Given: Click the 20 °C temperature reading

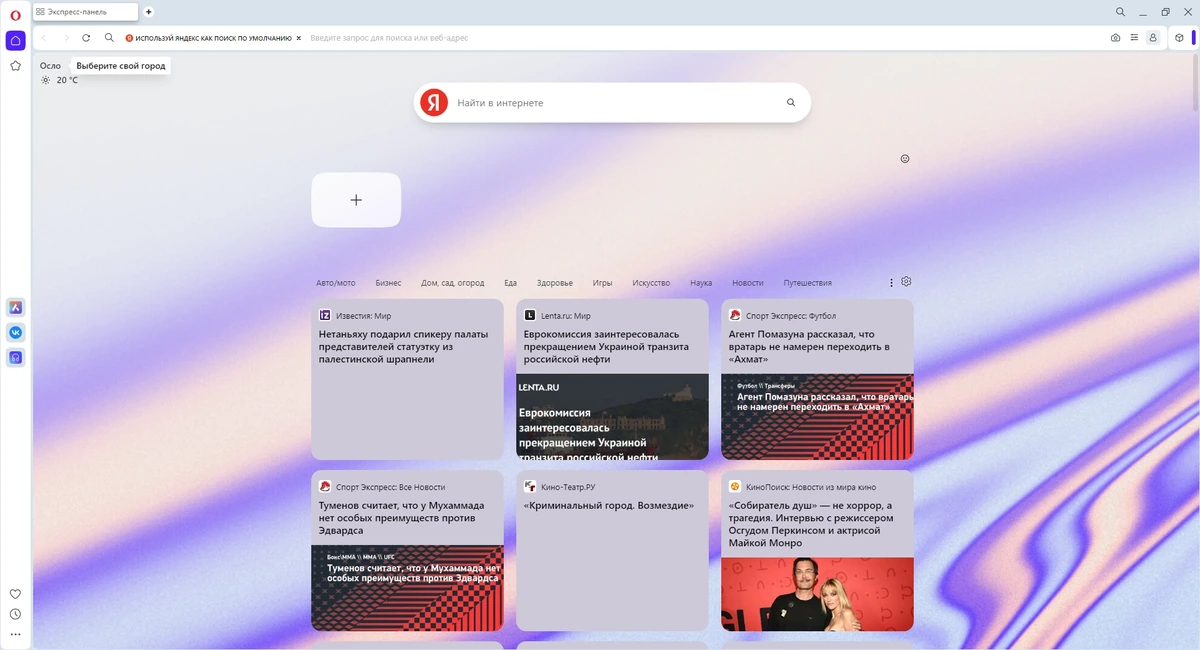Looking at the screenshot, I should click(x=67, y=80).
